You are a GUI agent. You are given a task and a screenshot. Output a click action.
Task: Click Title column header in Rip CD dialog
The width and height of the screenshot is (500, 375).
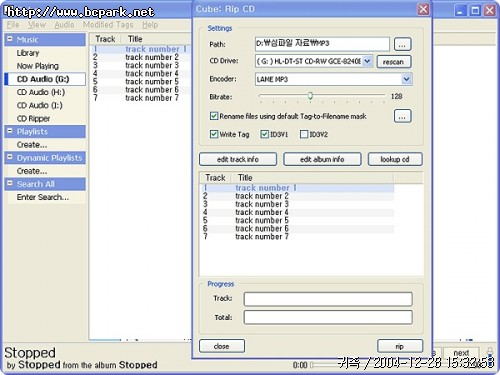312,178
